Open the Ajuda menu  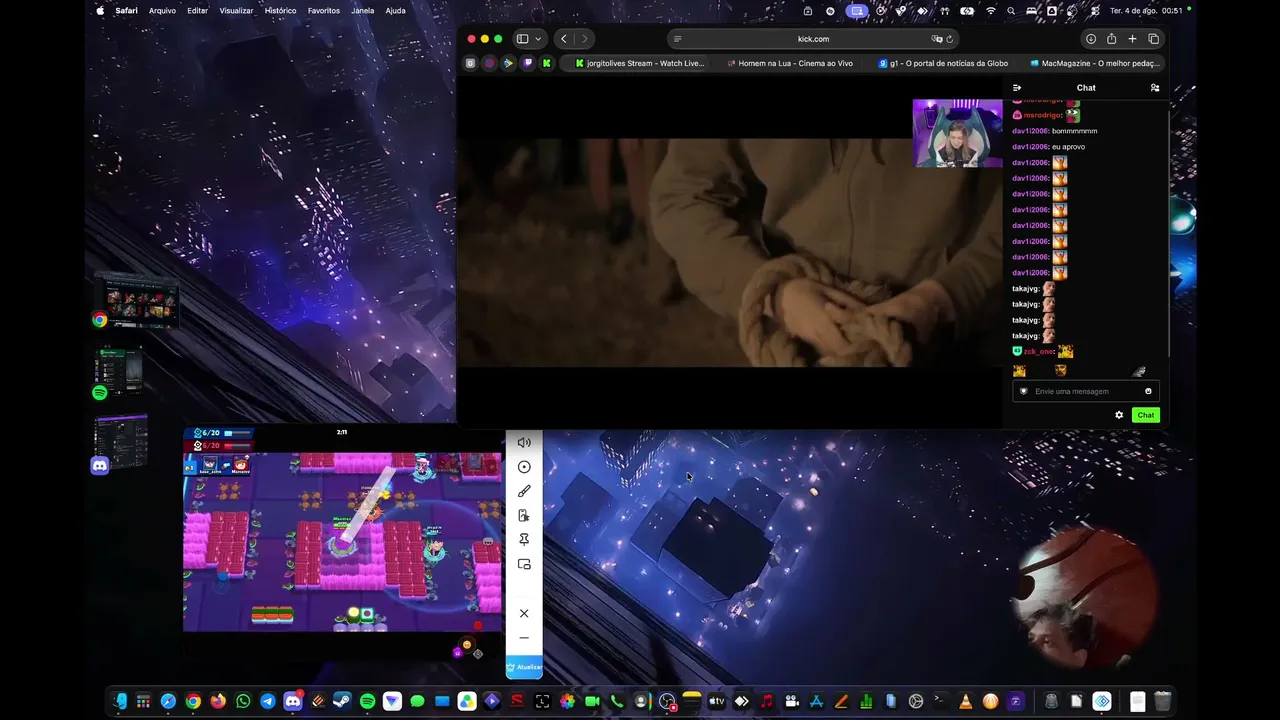(396, 11)
